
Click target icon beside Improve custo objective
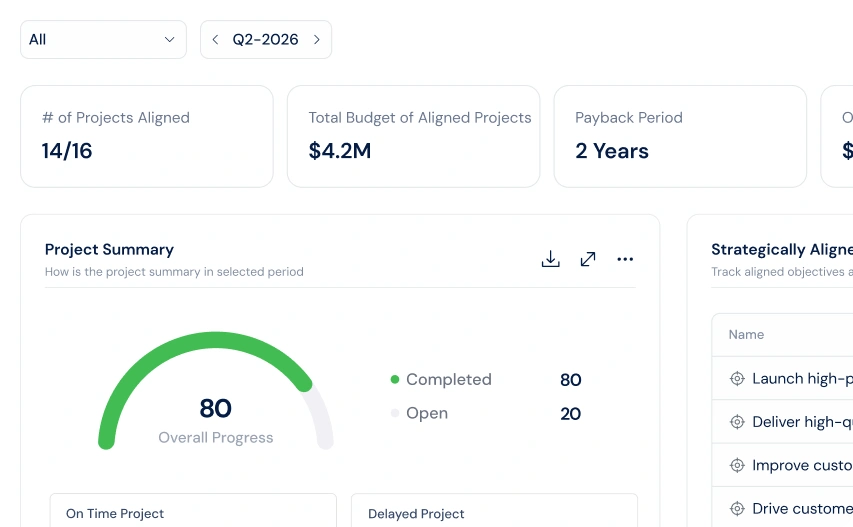pyautogui.click(x=737, y=466)
